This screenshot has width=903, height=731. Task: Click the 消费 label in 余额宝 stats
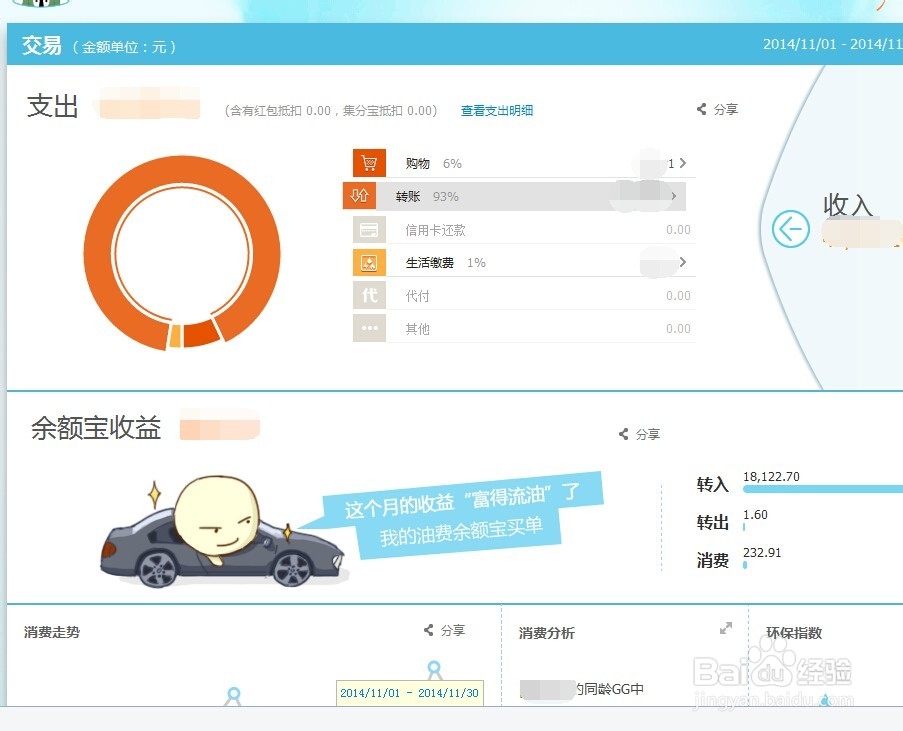coord(713,560)
